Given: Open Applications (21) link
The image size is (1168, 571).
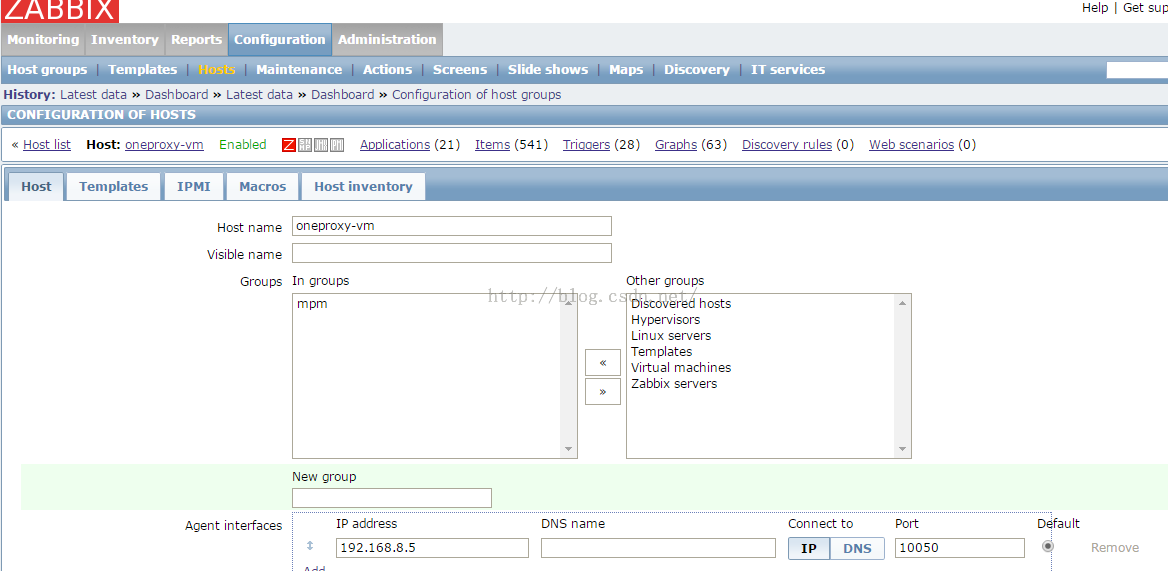Looking at the screenshot, I should coord(395,144).
